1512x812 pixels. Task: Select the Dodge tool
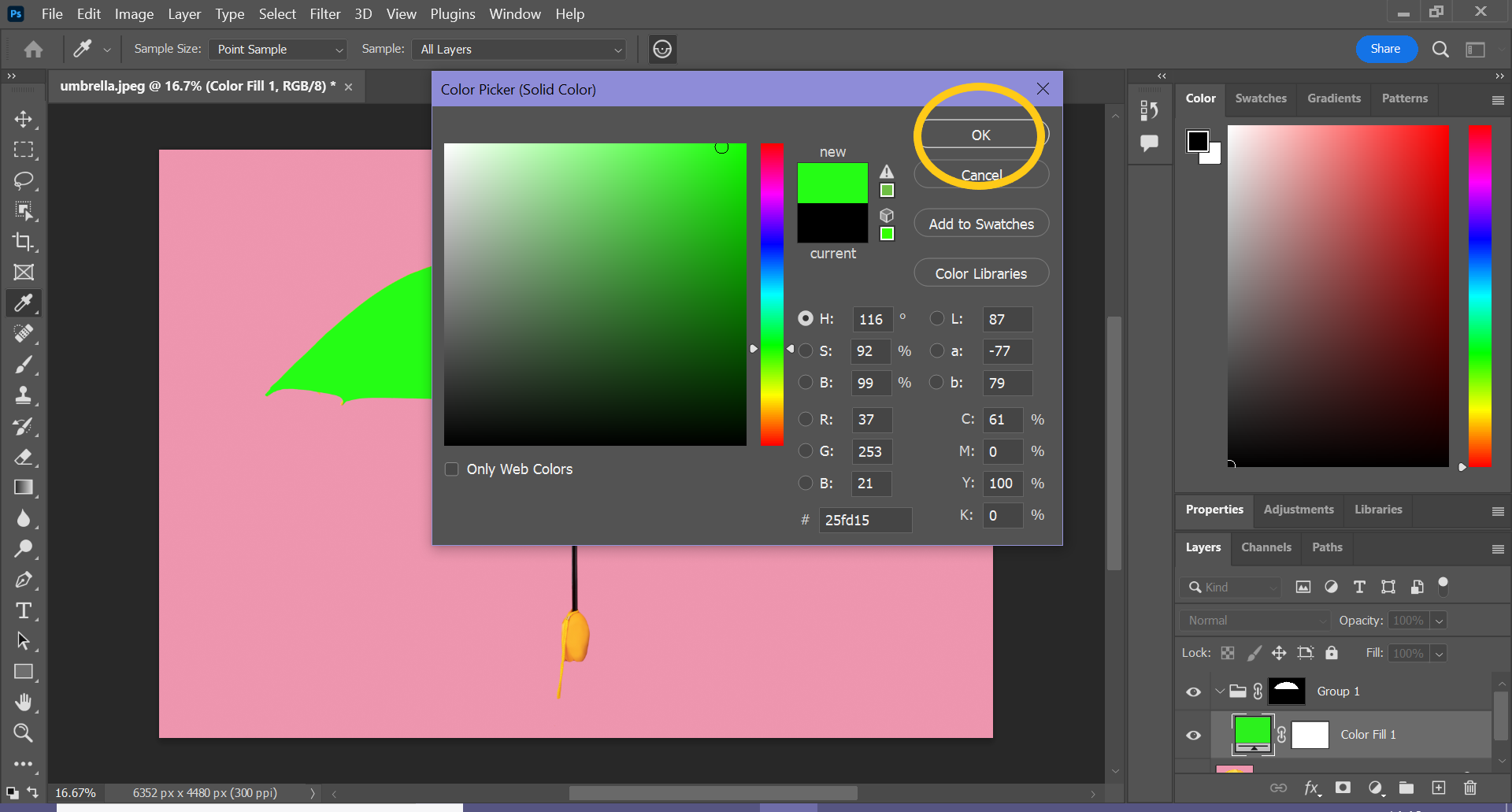(x=24, y=549)
